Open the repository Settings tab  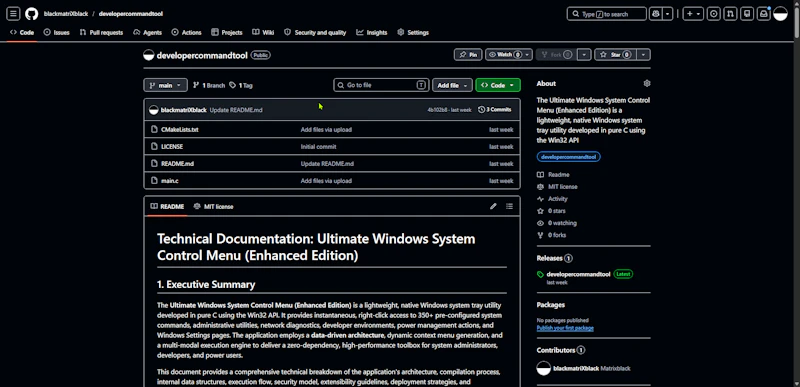(413, 33)
